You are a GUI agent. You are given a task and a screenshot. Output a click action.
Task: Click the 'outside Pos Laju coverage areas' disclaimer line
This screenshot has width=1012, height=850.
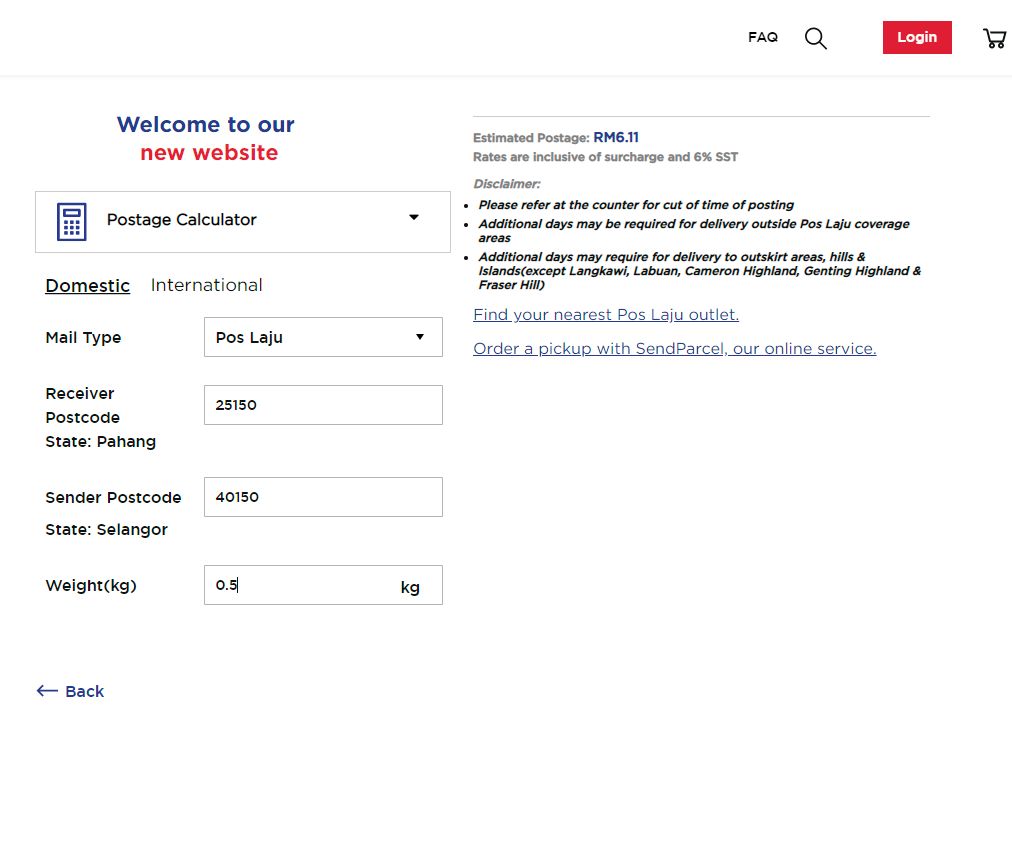coord(694,230)
